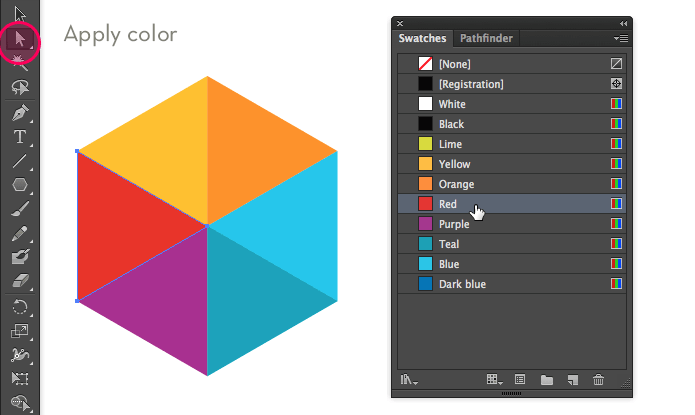Select the Pen tool
695x415 pixels.
[20, 111]
